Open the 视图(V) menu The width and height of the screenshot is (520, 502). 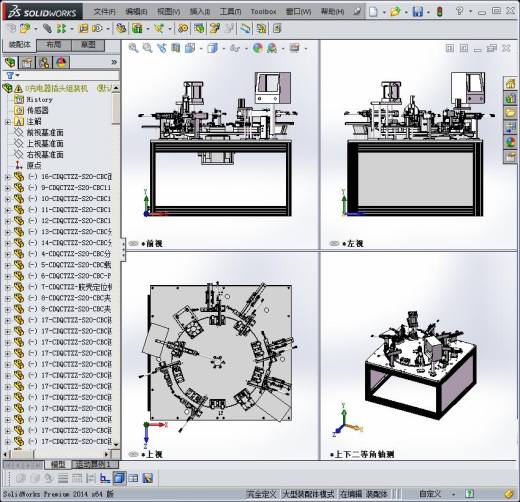(168, 12)
